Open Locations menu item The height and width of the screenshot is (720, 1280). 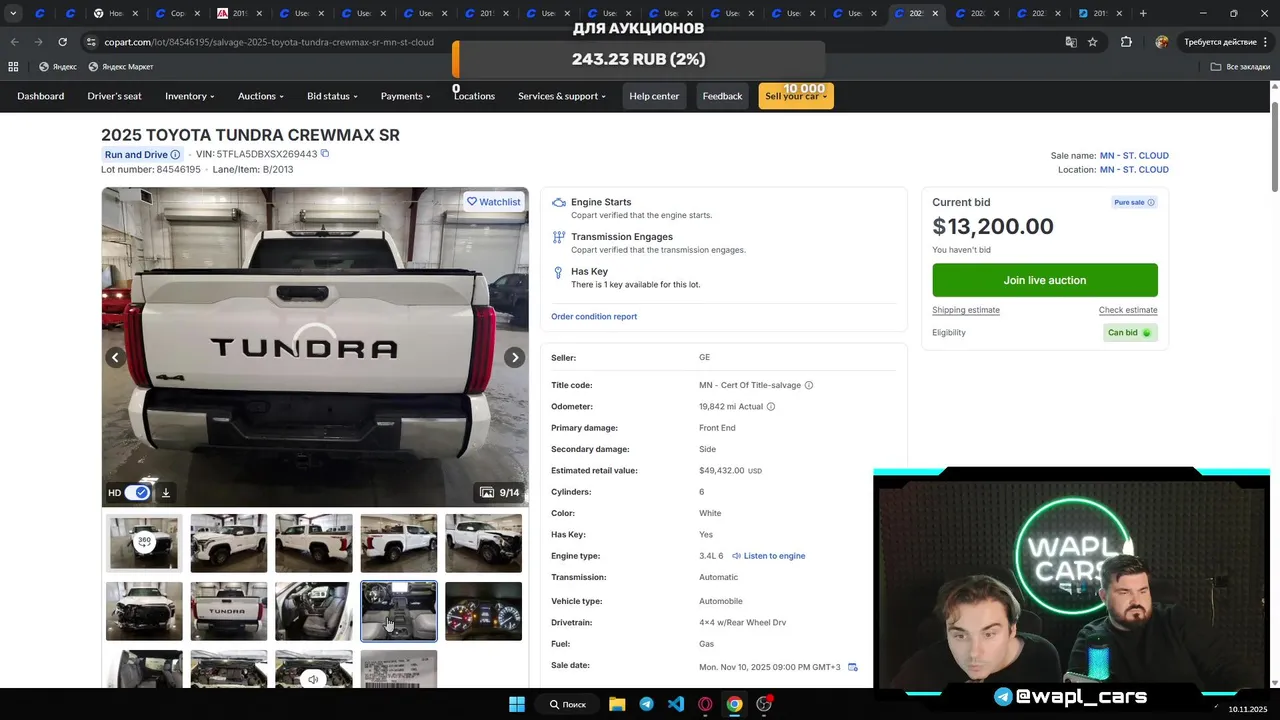point(474,96)
